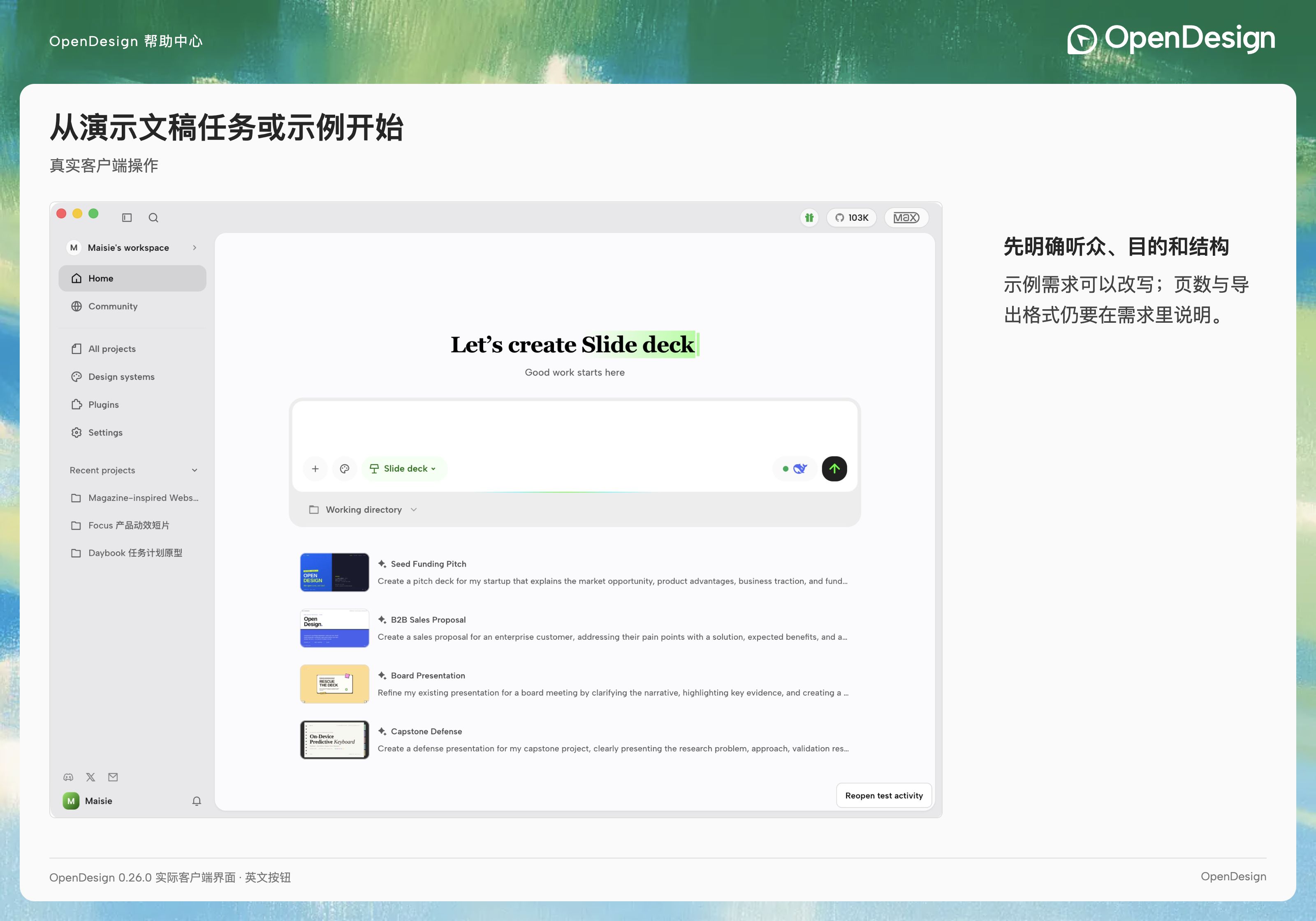The height and width of the screenshot is (921, 1316).
Task: Open All projects
Action: click(x=132, y=348)
